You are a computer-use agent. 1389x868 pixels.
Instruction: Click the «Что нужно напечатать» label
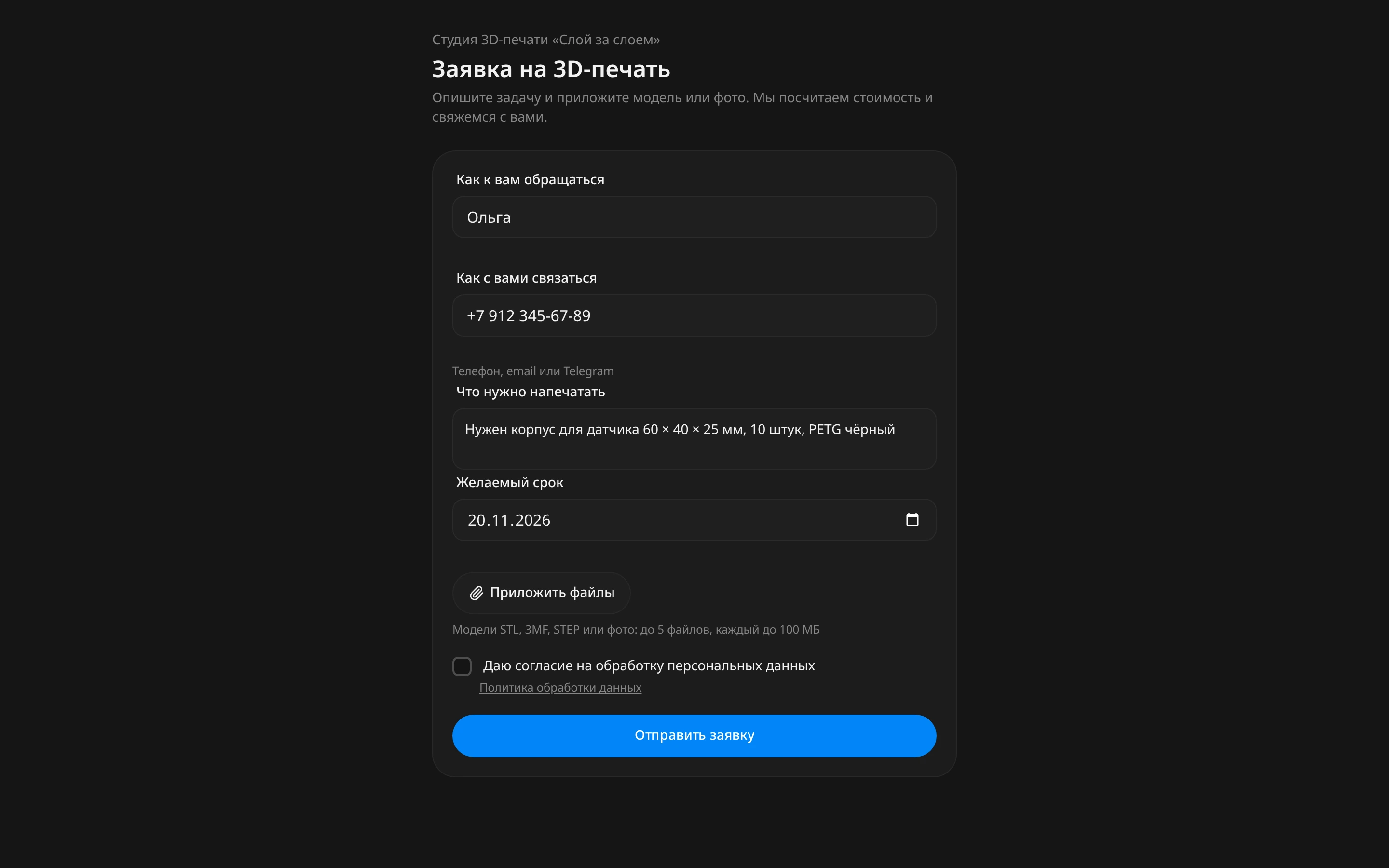(x=531, y=392)
